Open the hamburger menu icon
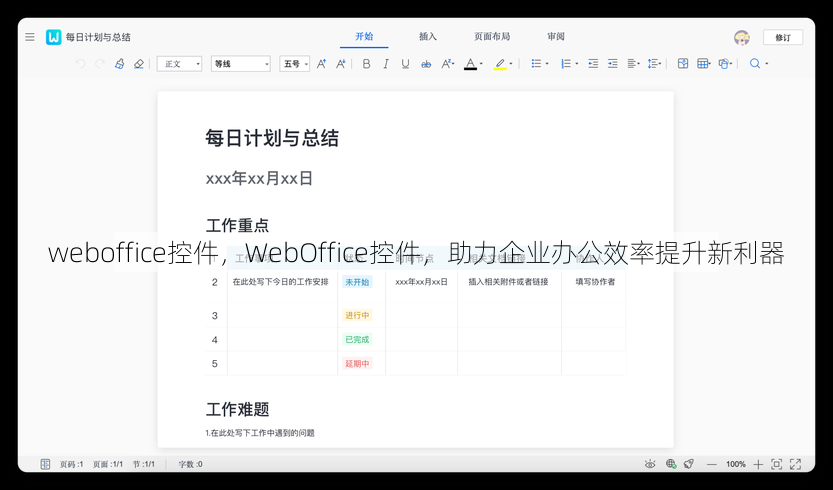This screenshot has width=833, height=490. (x=30, y=37)
